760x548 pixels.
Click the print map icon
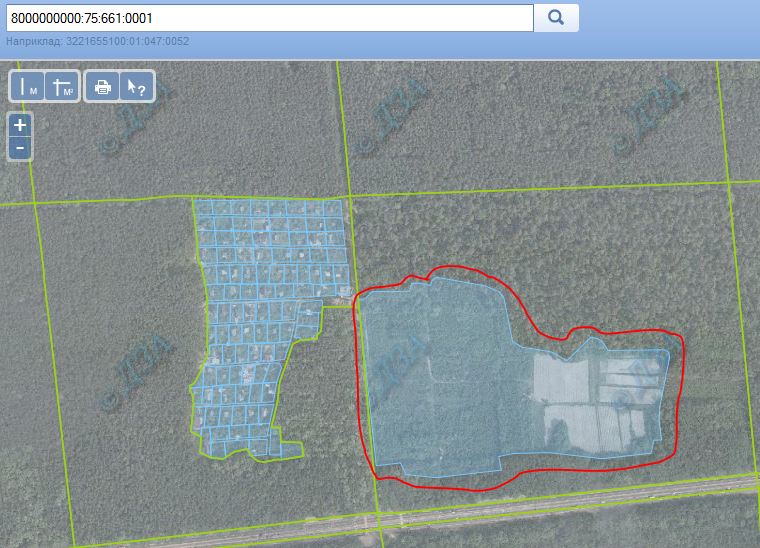(x=102, y=87)
